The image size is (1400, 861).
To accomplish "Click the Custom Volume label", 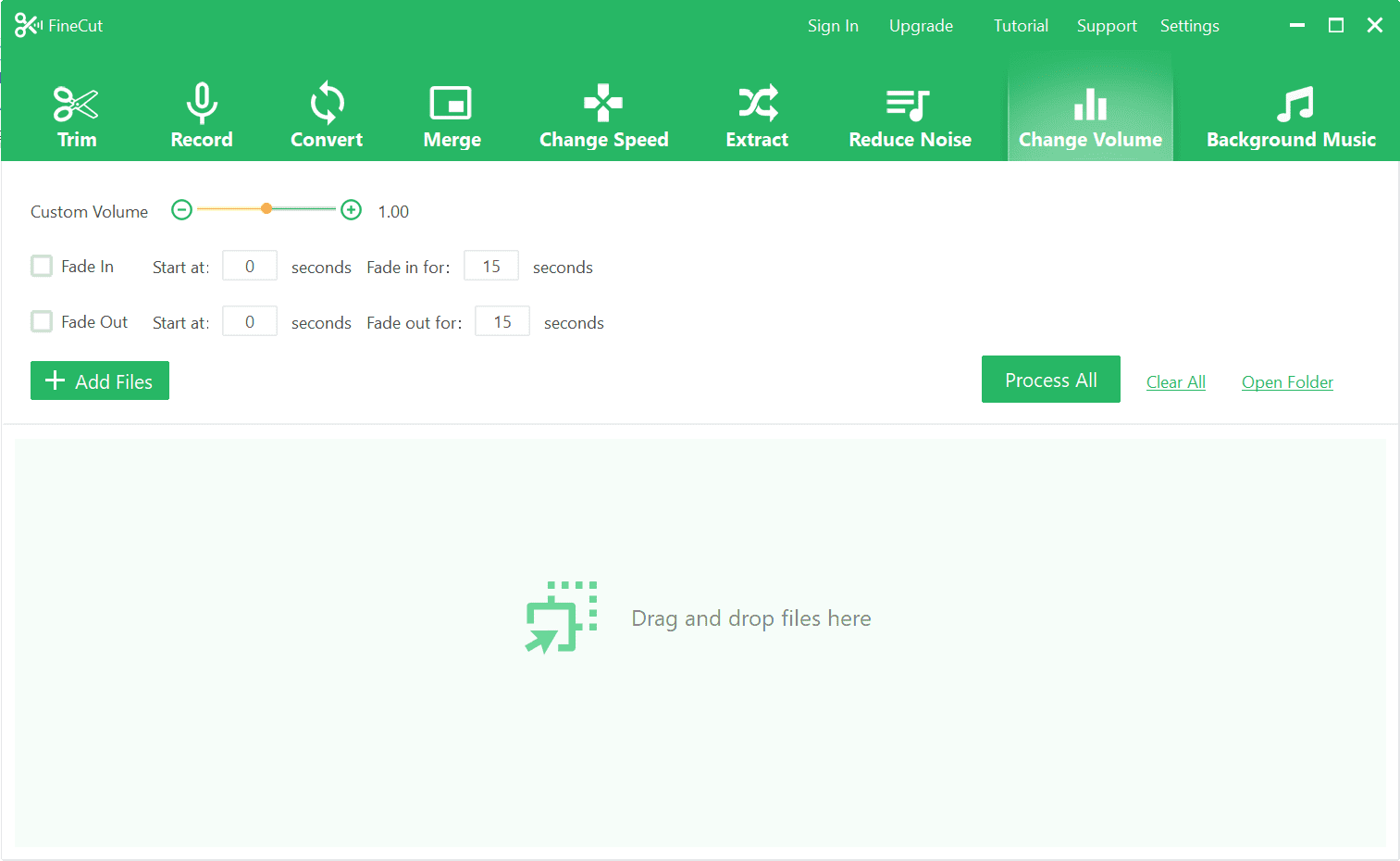I will (89, 212).
